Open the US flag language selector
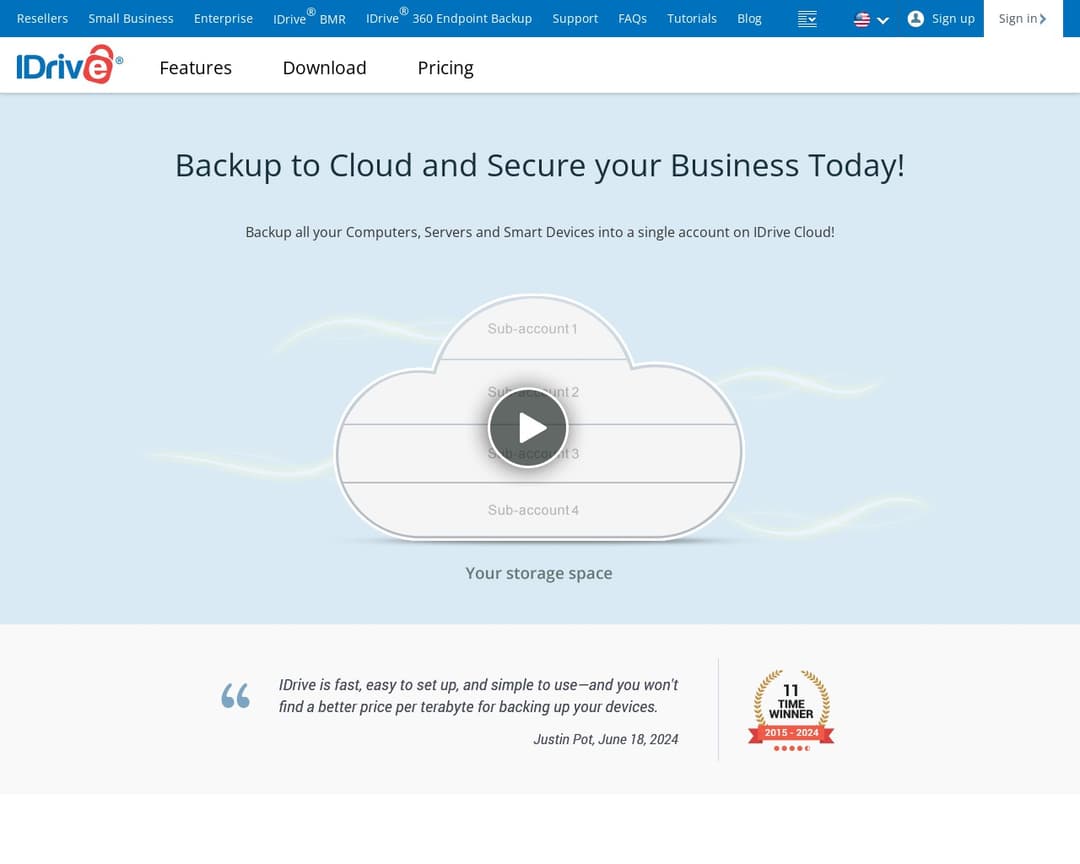Image resolution: width=1080 pixels, height=864 pixels. pyautogui.click(x=871, y=19)
